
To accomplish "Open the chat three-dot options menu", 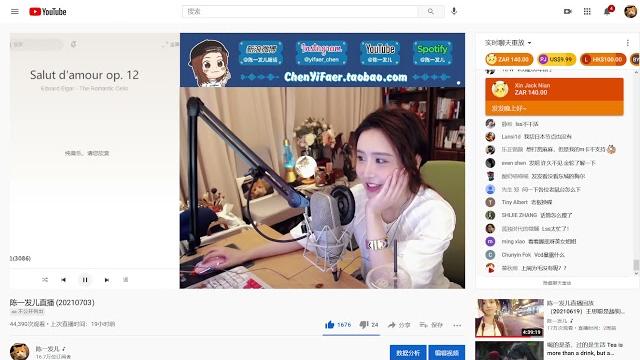I will pyautogui.click(x=627, y=43).
